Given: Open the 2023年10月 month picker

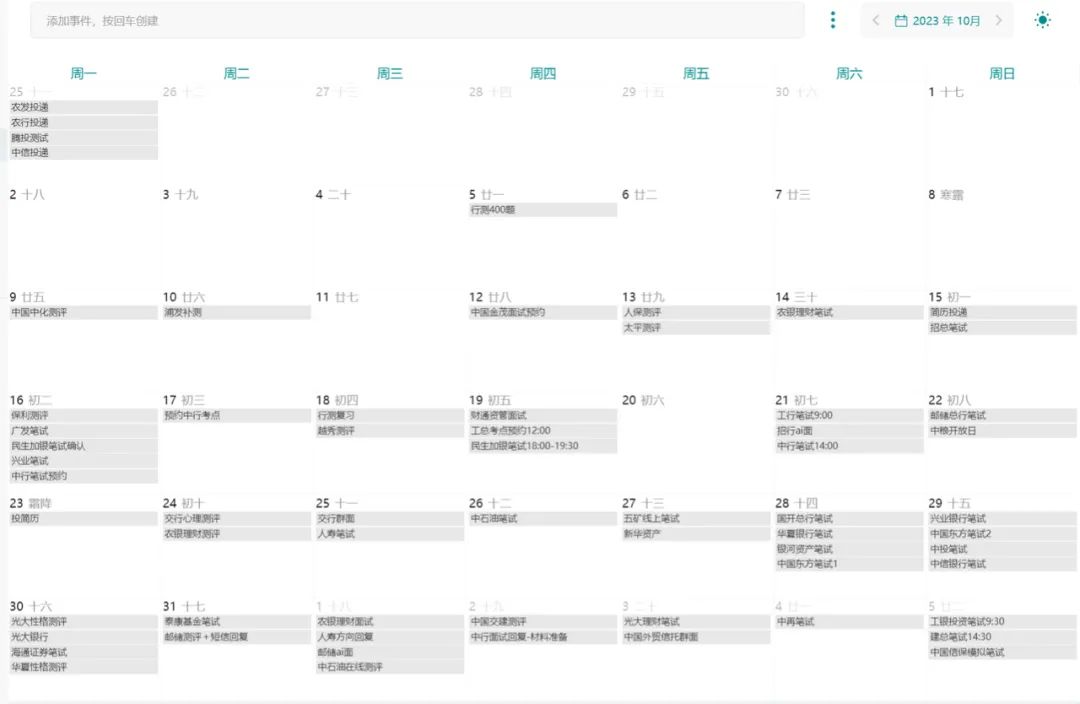Looking at the screenshot, I should (x=946, y=20).
